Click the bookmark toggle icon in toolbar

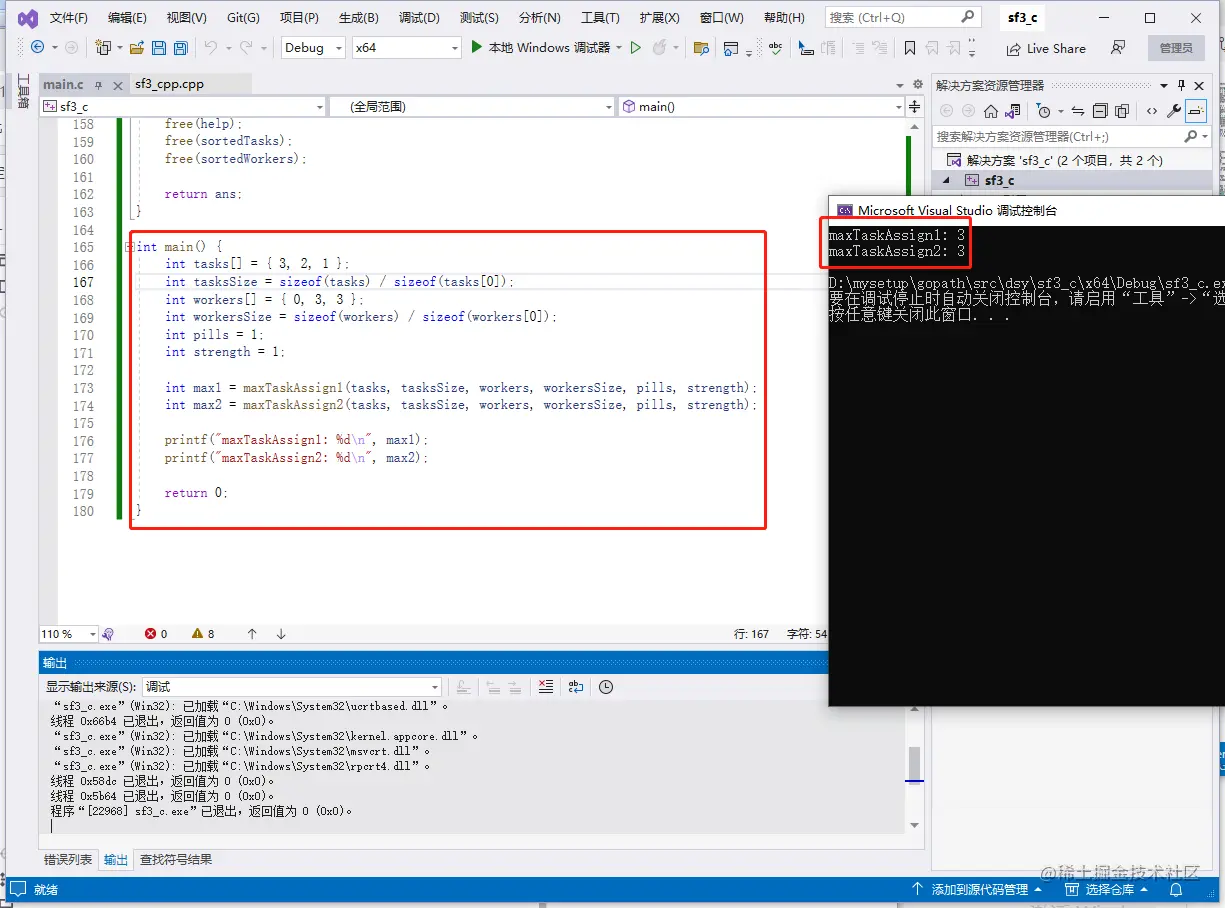tap(909, 47)
